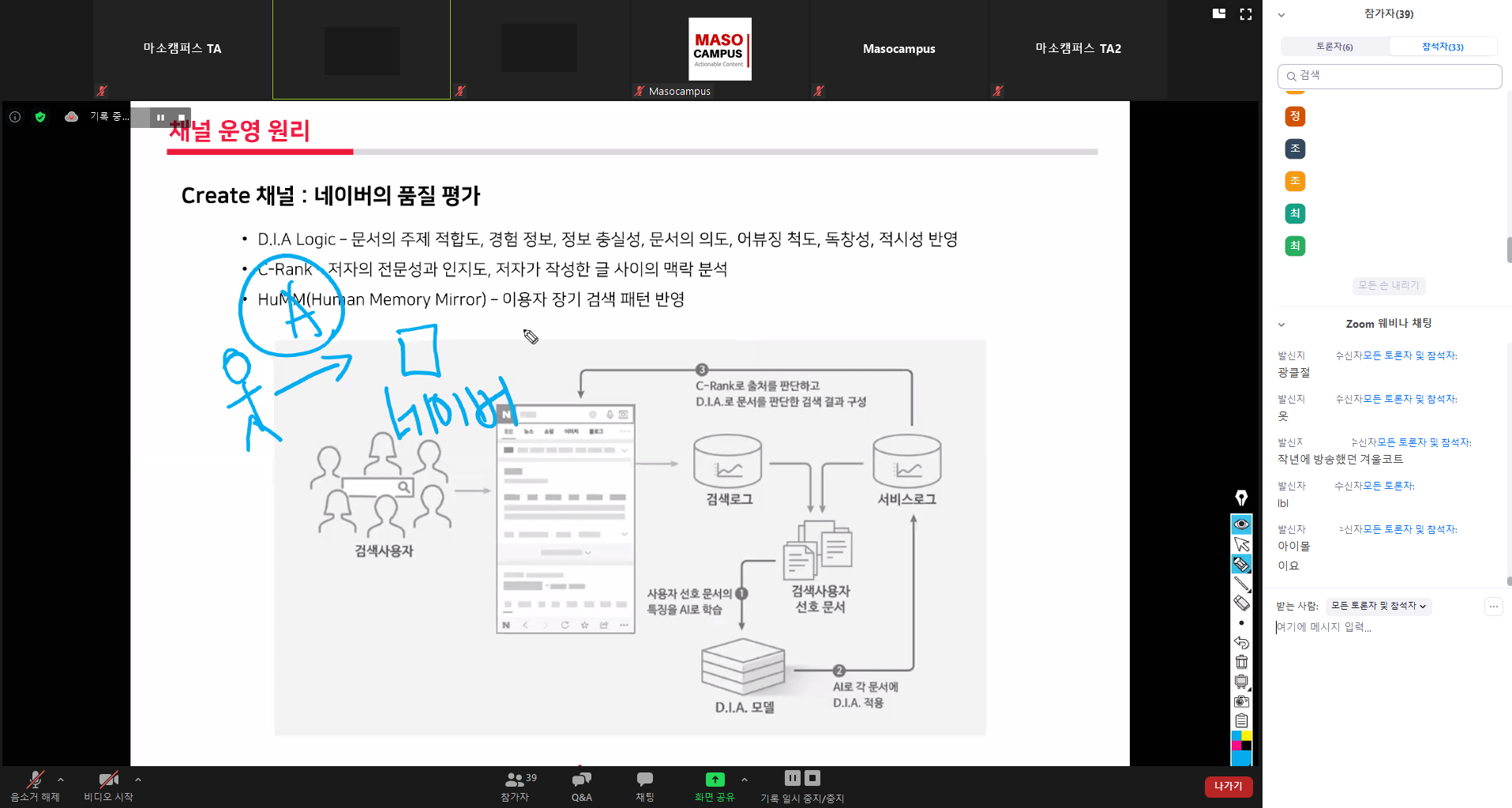Open the Q&A panel
The image size is (1512, 808).
[581, 786]
